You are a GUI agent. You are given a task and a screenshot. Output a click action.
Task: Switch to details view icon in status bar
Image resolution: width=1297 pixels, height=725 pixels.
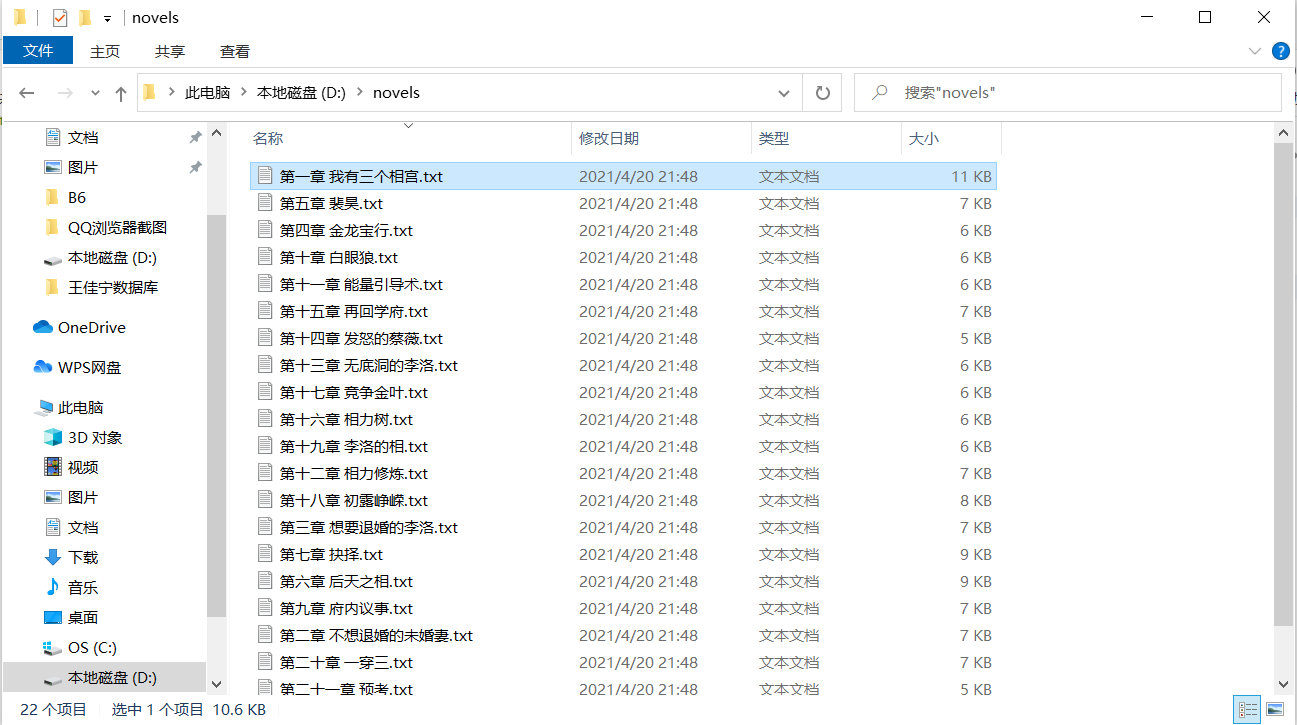(1247, 710)
